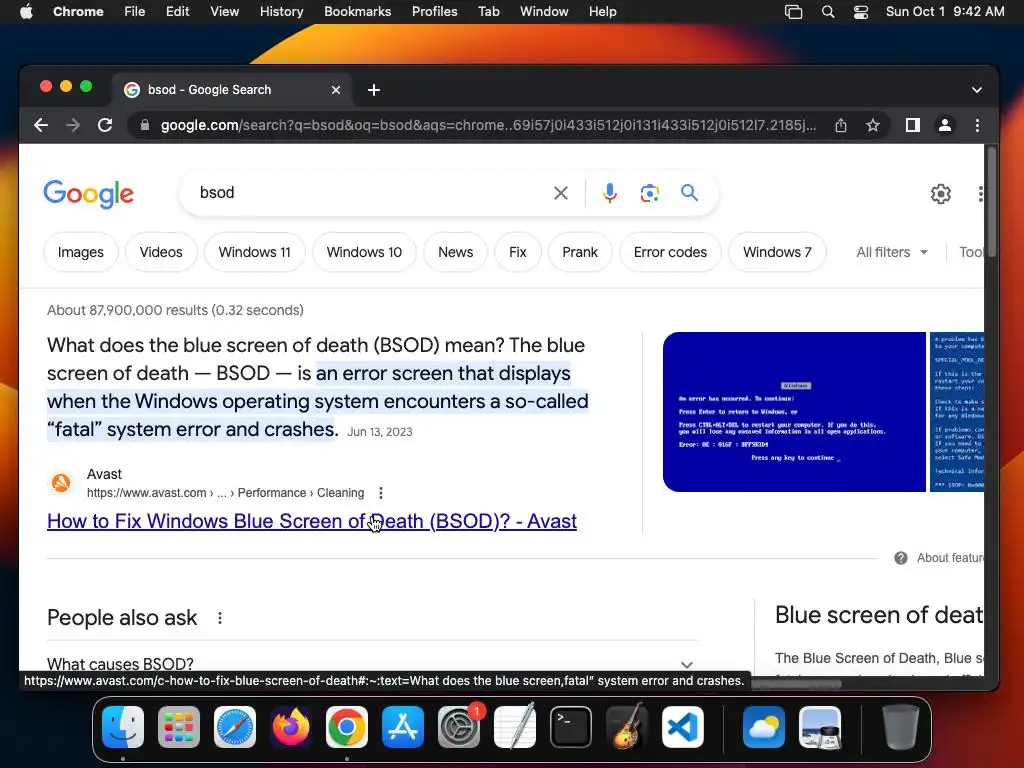Select the Prank filter chip

[580, 252]
